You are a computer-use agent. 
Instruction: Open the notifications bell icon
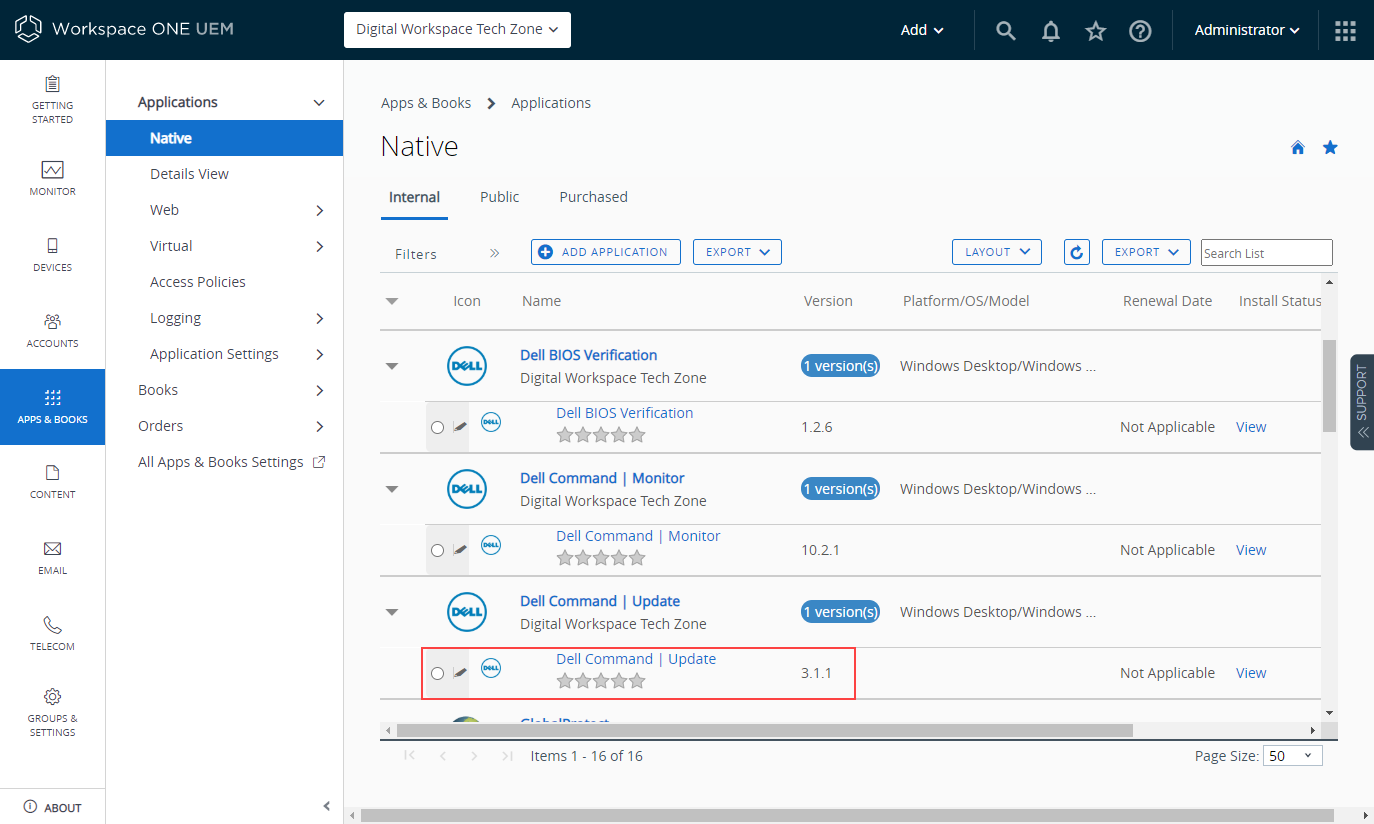coord(1051,30)
